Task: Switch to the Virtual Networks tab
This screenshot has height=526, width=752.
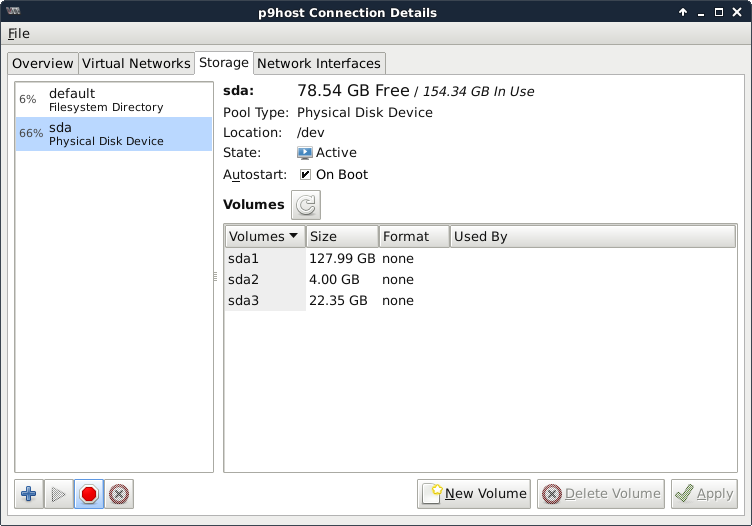Action: [x=136, y=63]
